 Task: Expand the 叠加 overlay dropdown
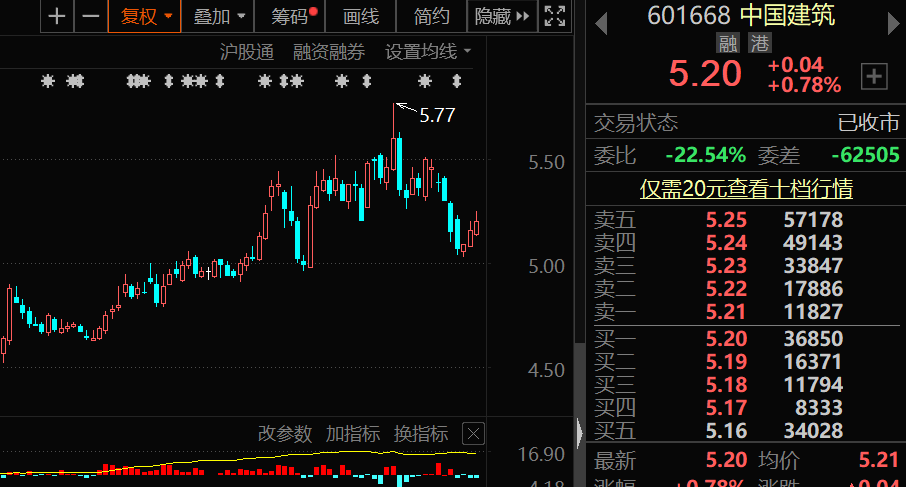coord(217,16)
